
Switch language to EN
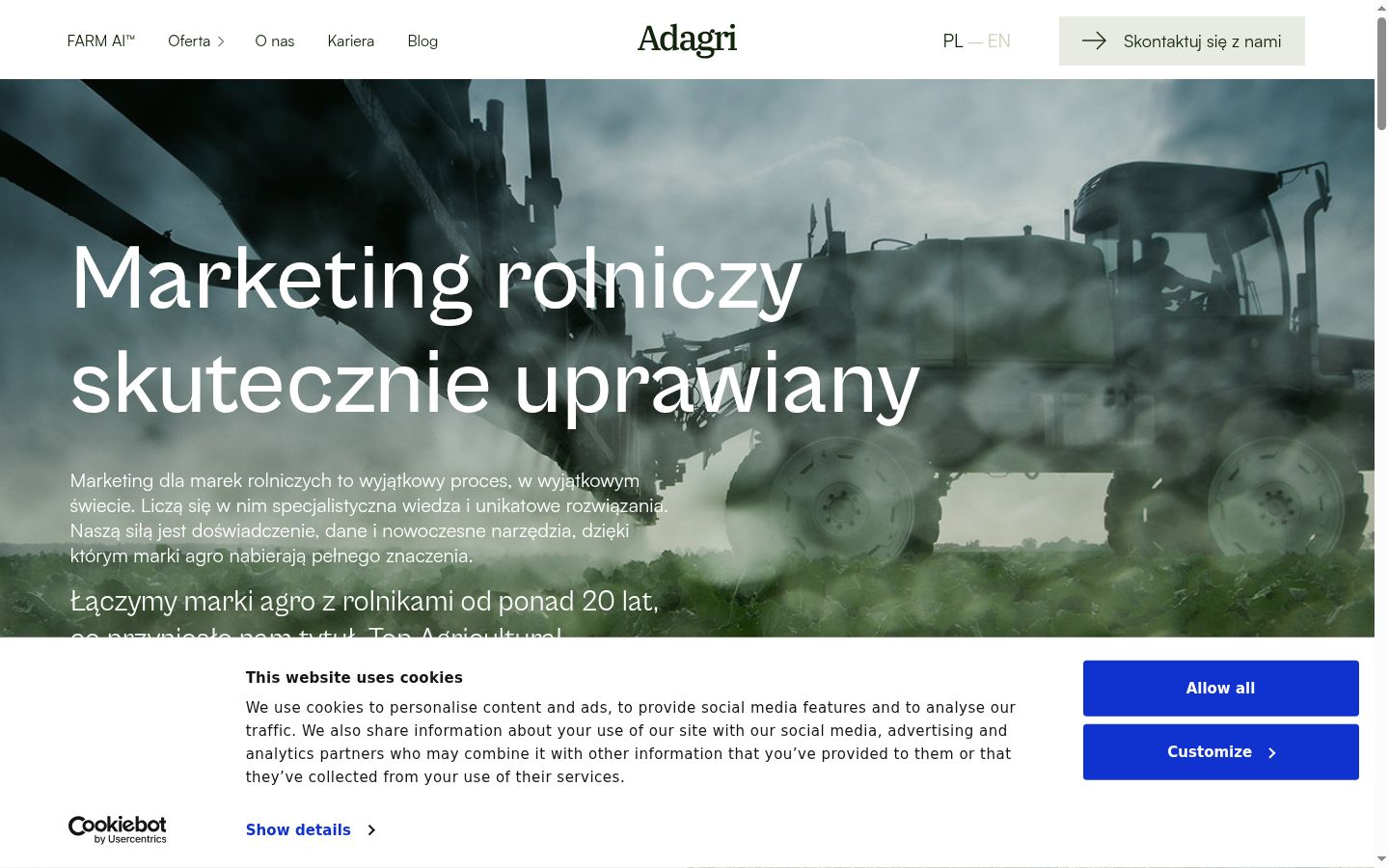999,41
